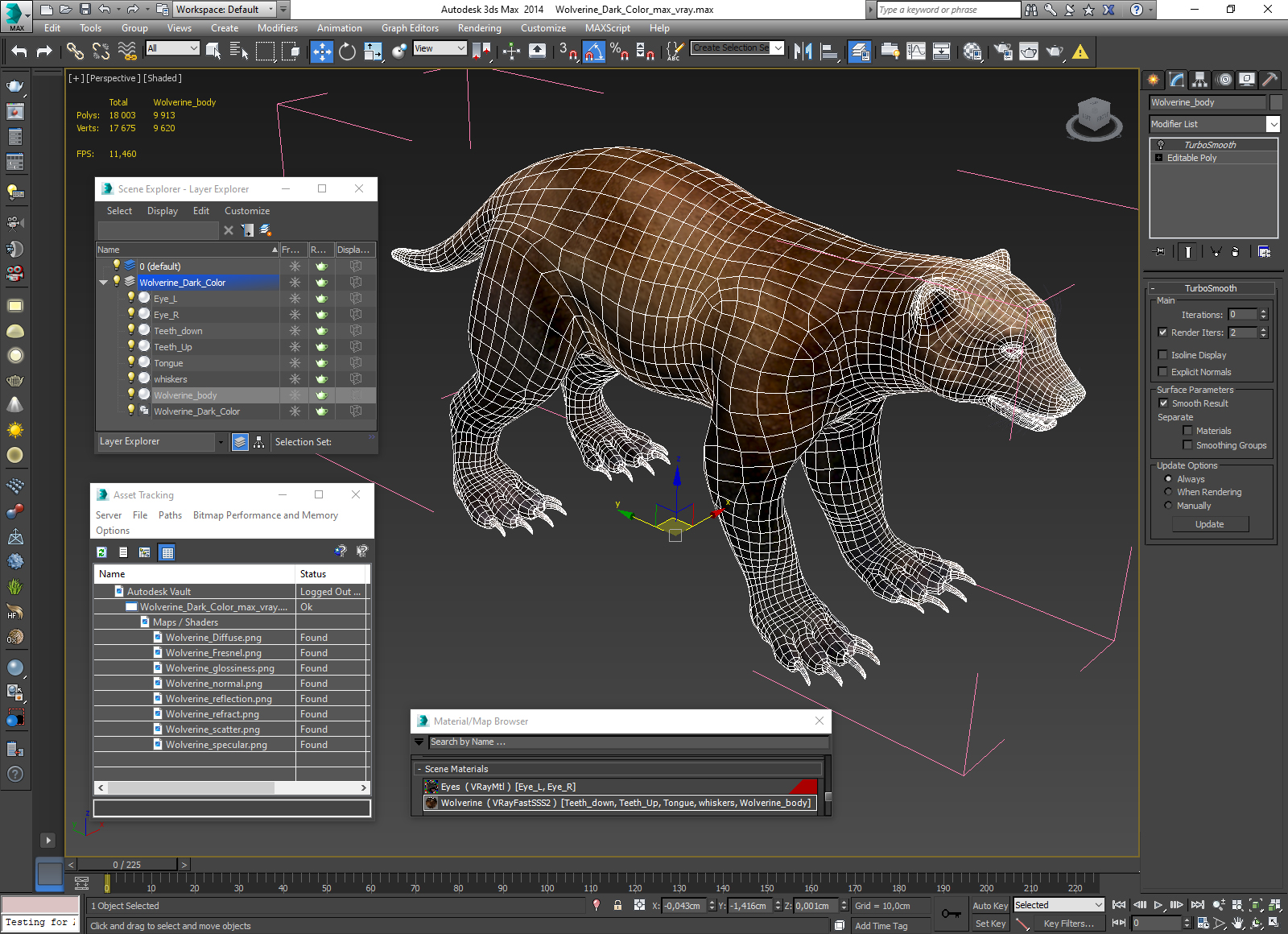Click the Save File icon in title bar

click(85, 10)
